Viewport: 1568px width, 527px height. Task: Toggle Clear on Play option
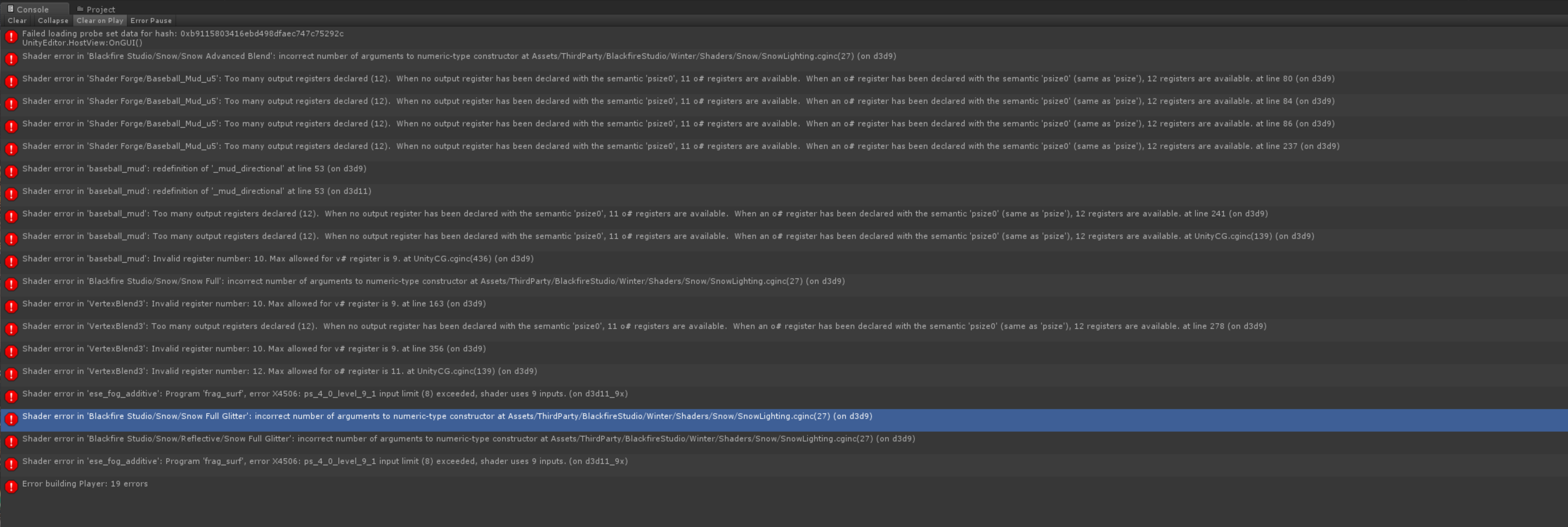(x=100, y=21)
